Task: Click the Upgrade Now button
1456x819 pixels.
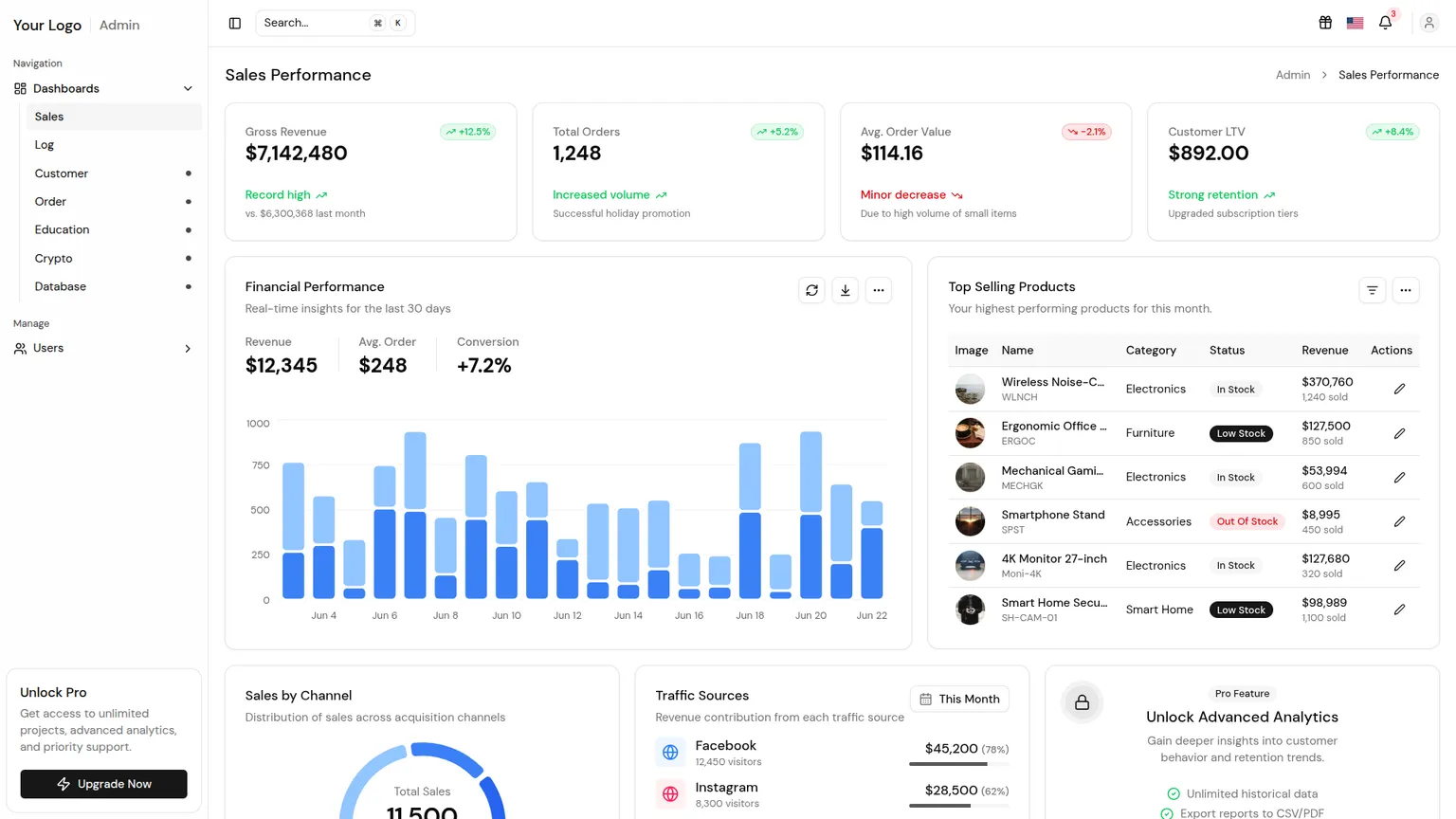Action: coord(103,784)
